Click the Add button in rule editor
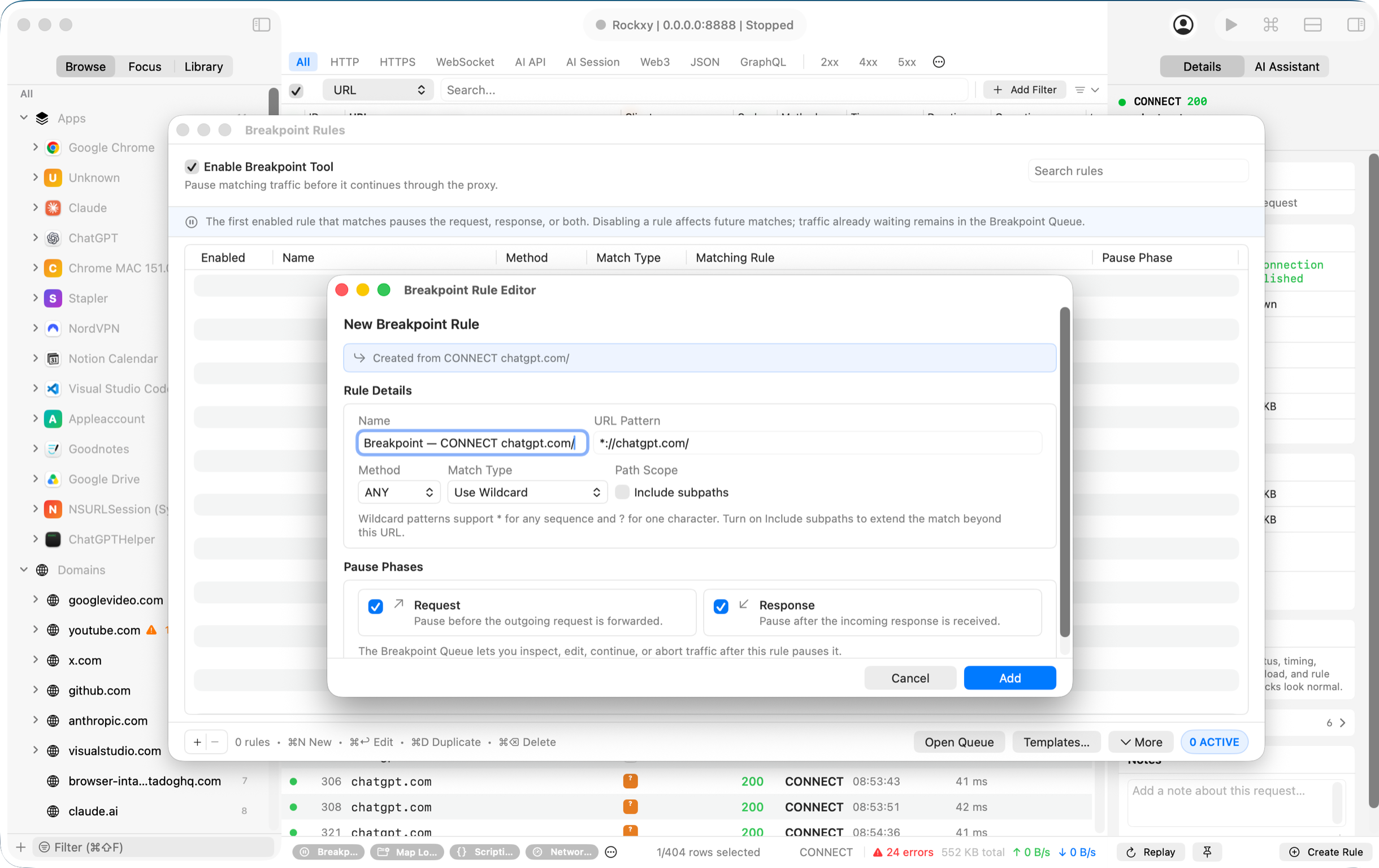Screen dimensions: 1379x868 tap(1009, 678)
